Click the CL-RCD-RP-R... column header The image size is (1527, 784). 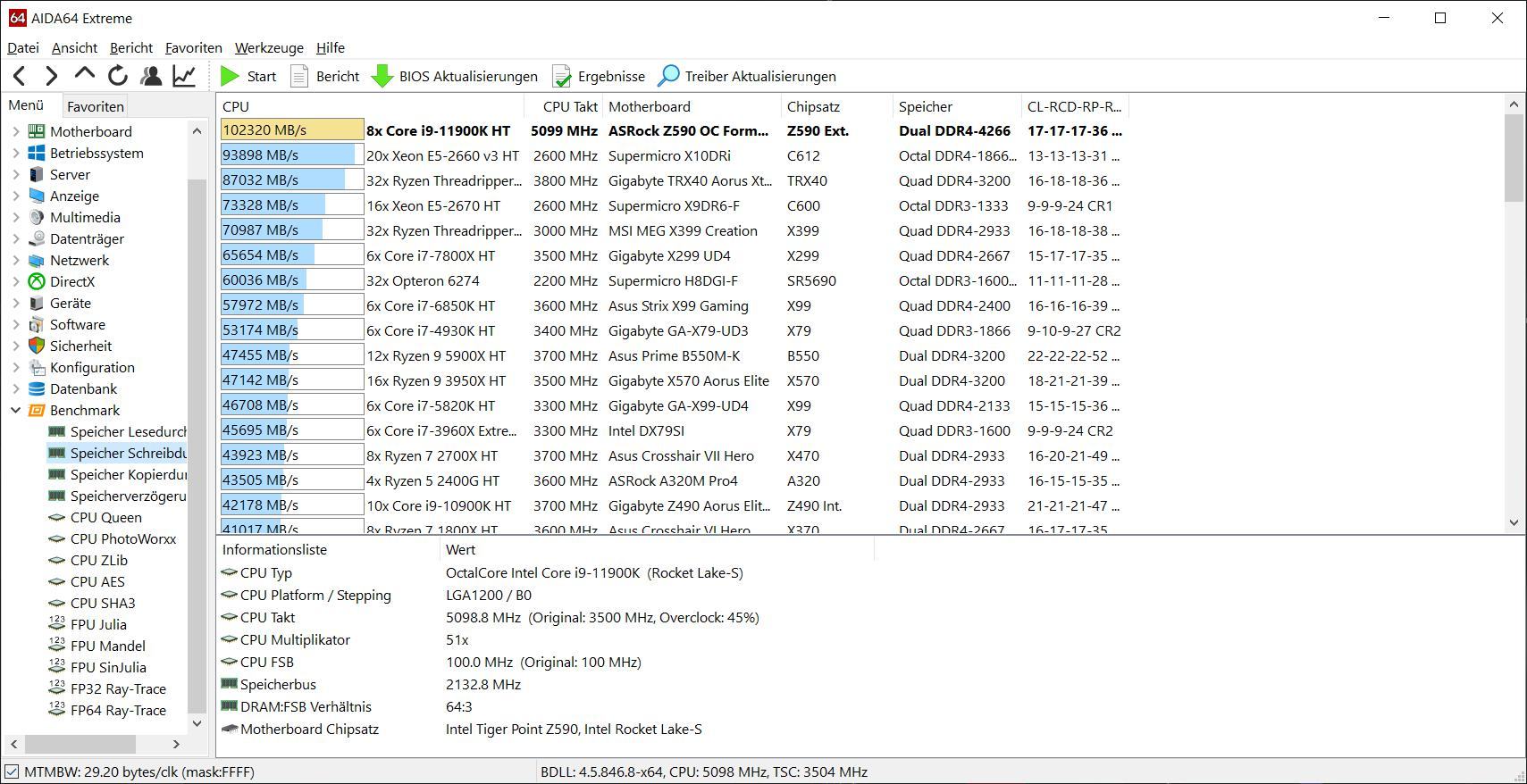pos(1075,106)
